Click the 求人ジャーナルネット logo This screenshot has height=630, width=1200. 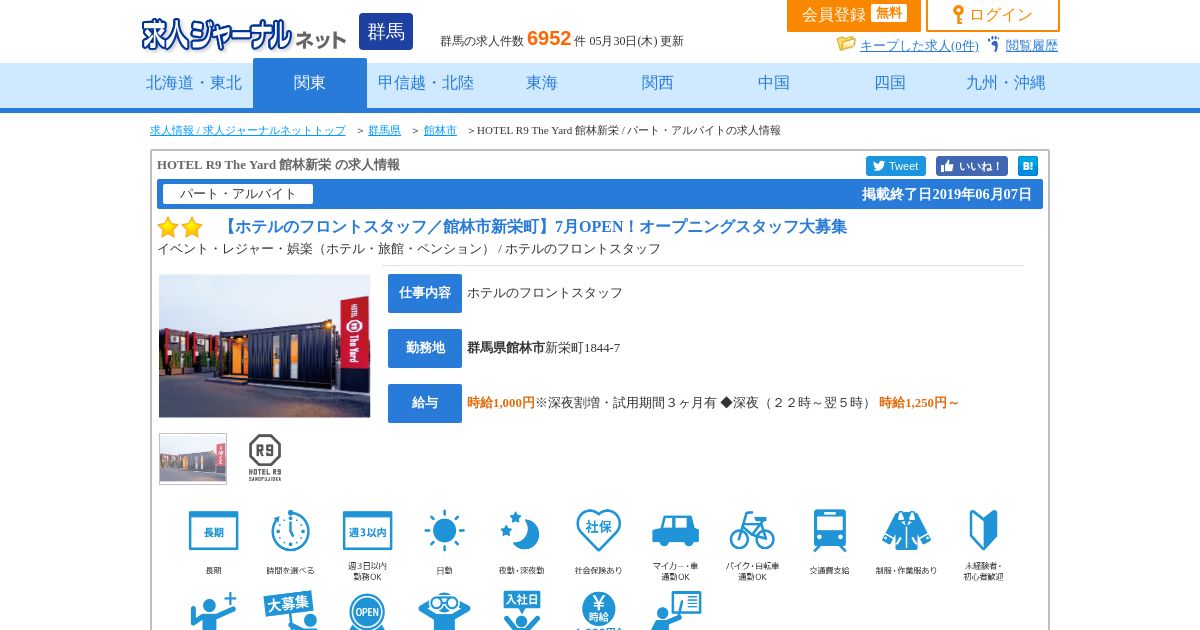[x=244, y=34]
